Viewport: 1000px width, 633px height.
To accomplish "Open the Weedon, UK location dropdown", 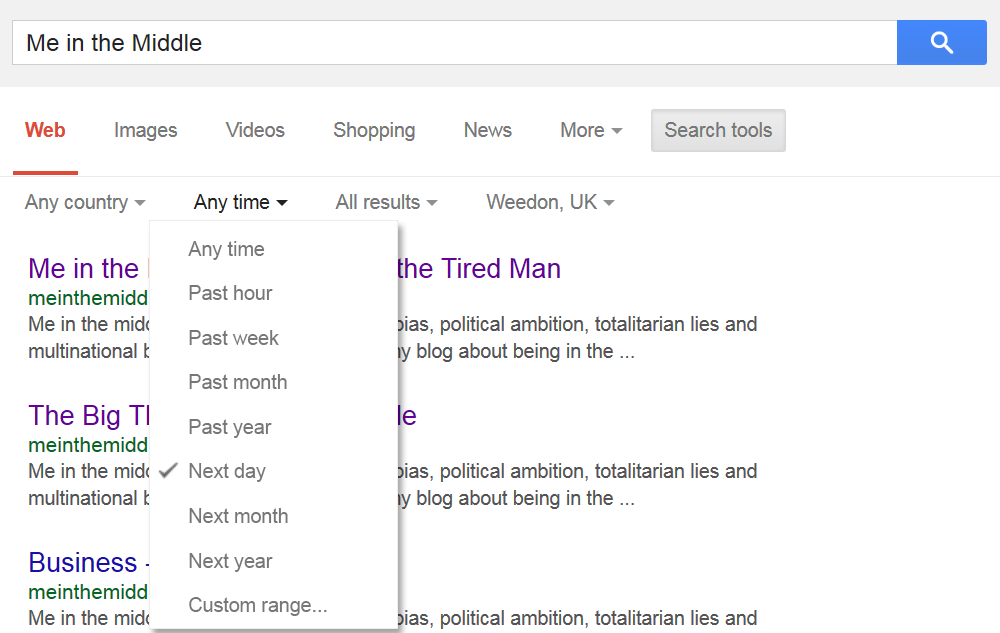I will pyautogui.click(x=550, y=202).
